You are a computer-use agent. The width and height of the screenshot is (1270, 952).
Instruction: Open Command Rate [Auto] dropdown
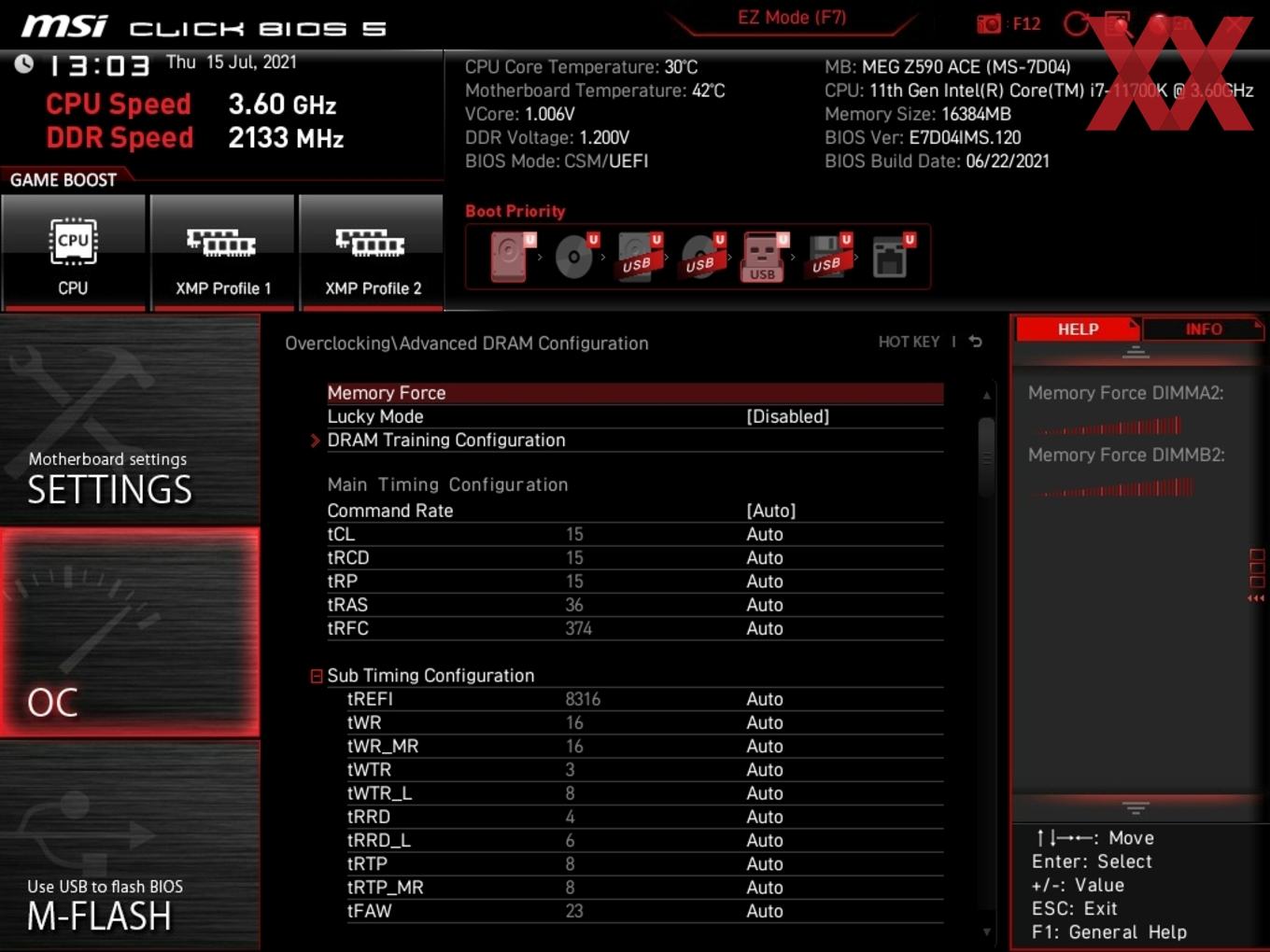pyautogui.click(x=770, y=511)
